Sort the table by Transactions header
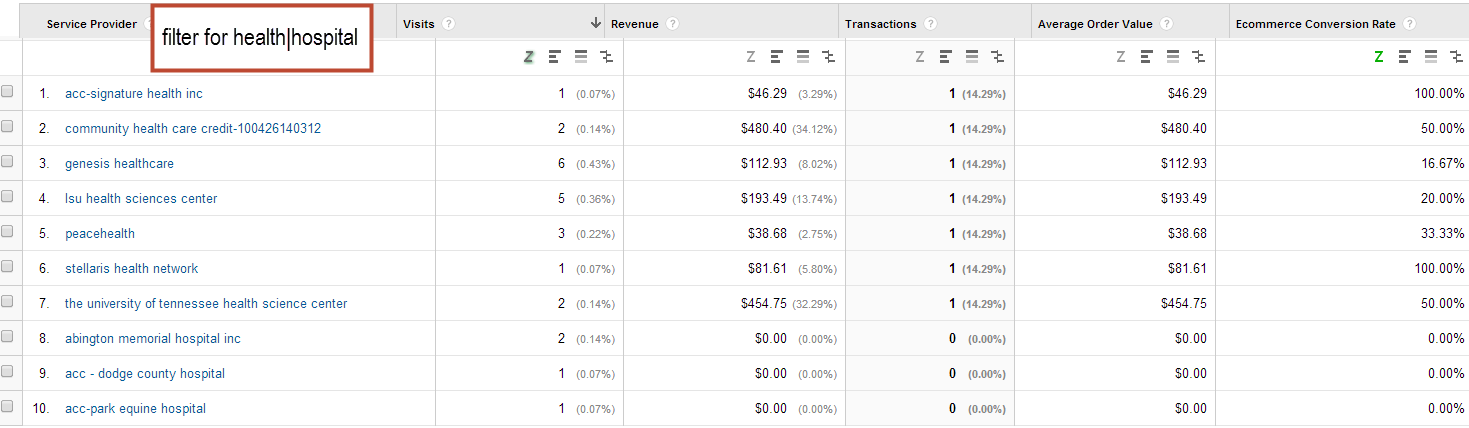This screenshot has height=428, width=1469. click(881, 24)
